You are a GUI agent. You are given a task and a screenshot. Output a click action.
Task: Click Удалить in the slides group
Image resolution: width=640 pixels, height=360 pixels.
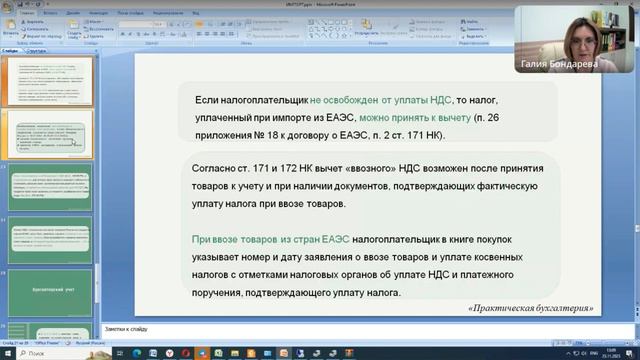(x=94, y=36)
